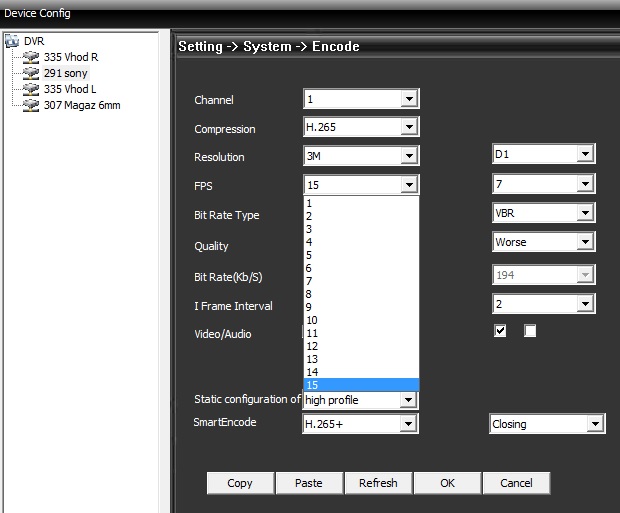Click the 291 sony camera icon
Screen dimensions: 620x513
[30, 73]
